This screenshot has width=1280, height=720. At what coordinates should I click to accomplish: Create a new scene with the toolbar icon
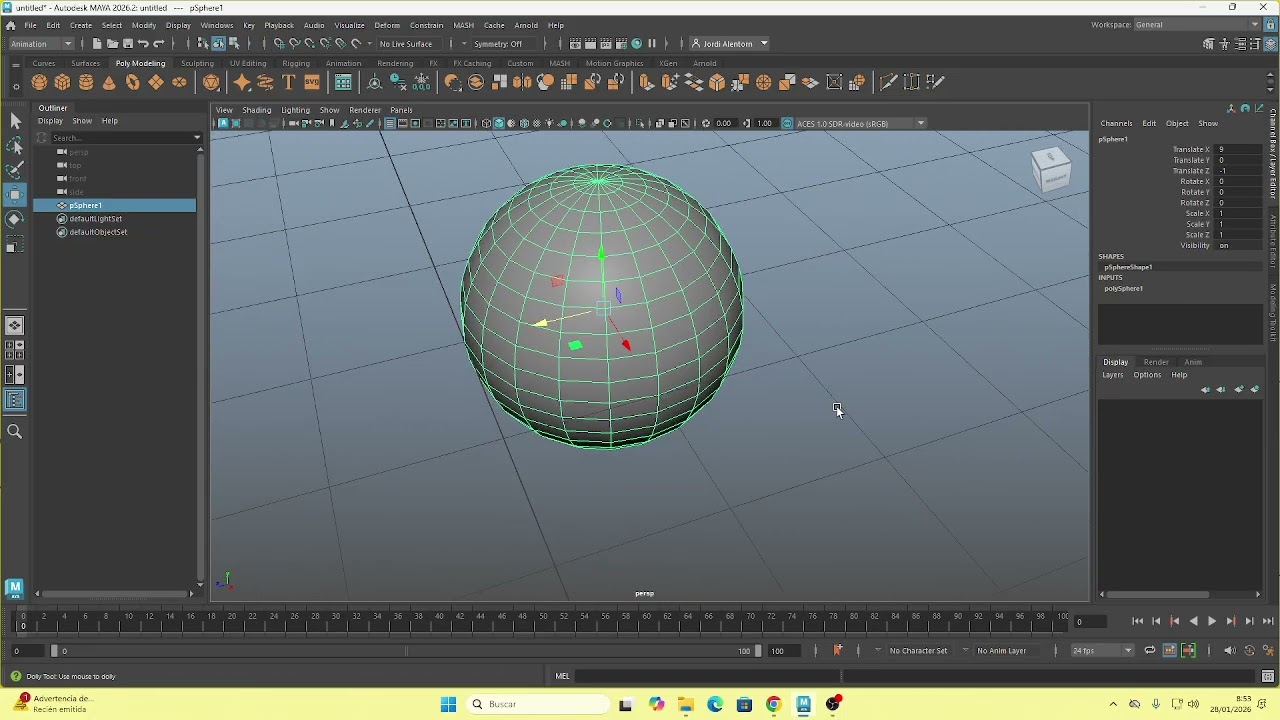[97, 44]
